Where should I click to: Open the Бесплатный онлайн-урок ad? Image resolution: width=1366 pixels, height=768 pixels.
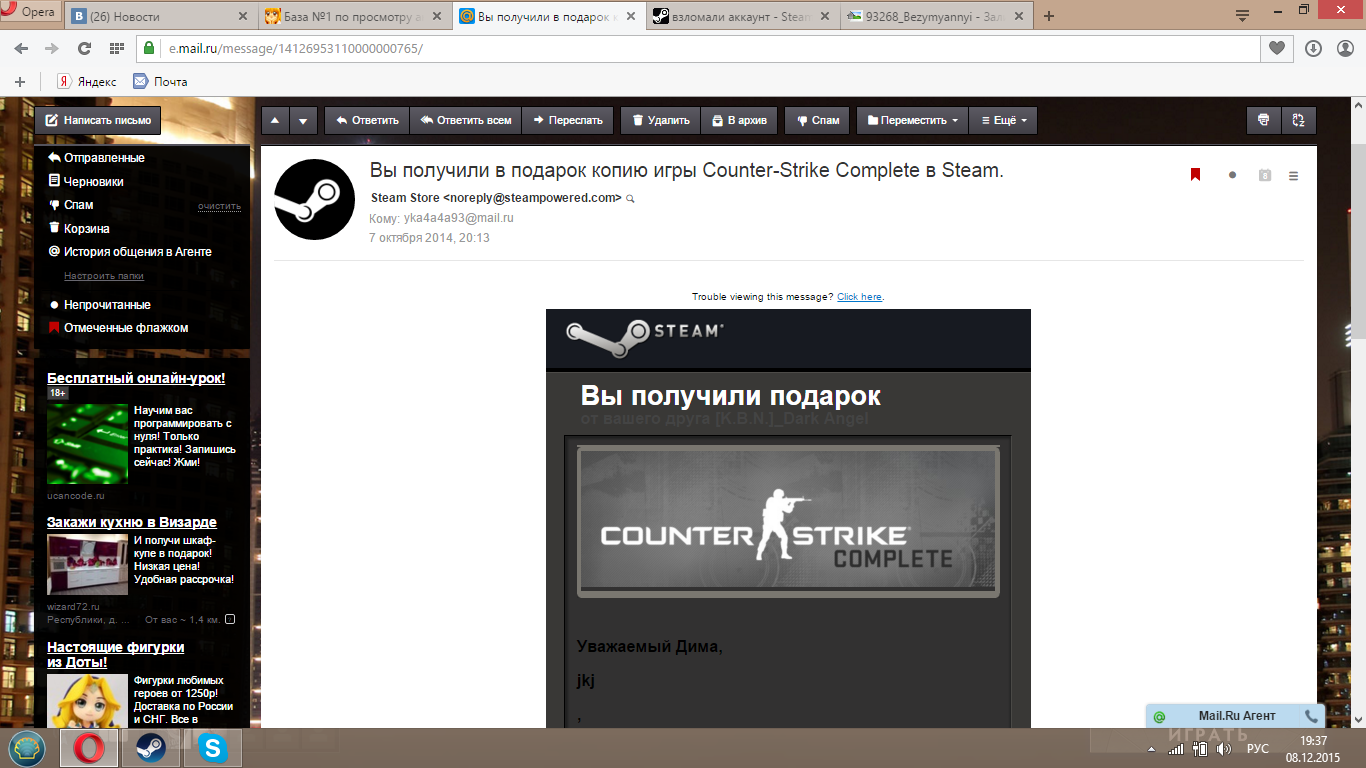(136, 378)
